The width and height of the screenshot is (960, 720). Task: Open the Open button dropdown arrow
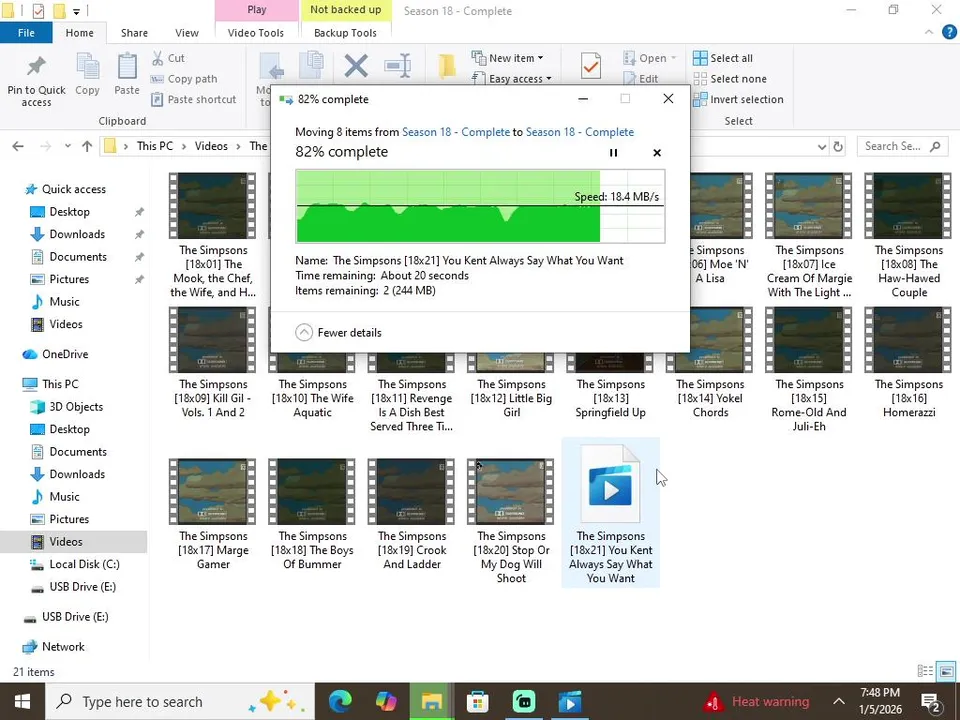(x=673, y=58)
